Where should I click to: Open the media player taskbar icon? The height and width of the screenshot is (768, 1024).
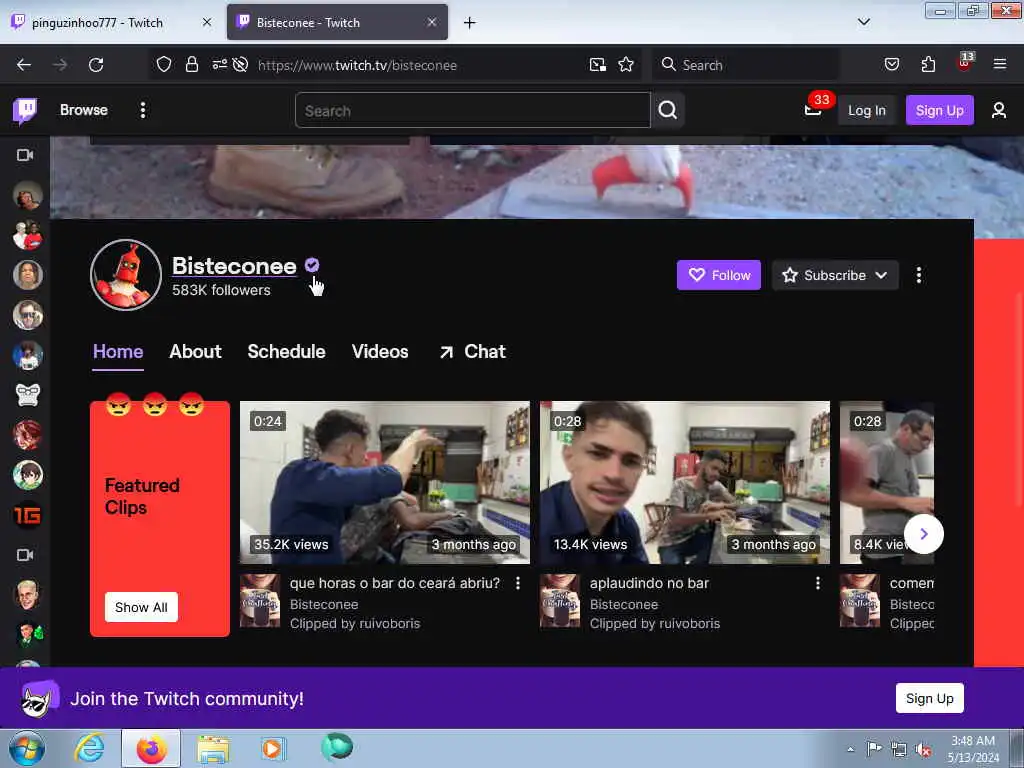tap(273, 748)
